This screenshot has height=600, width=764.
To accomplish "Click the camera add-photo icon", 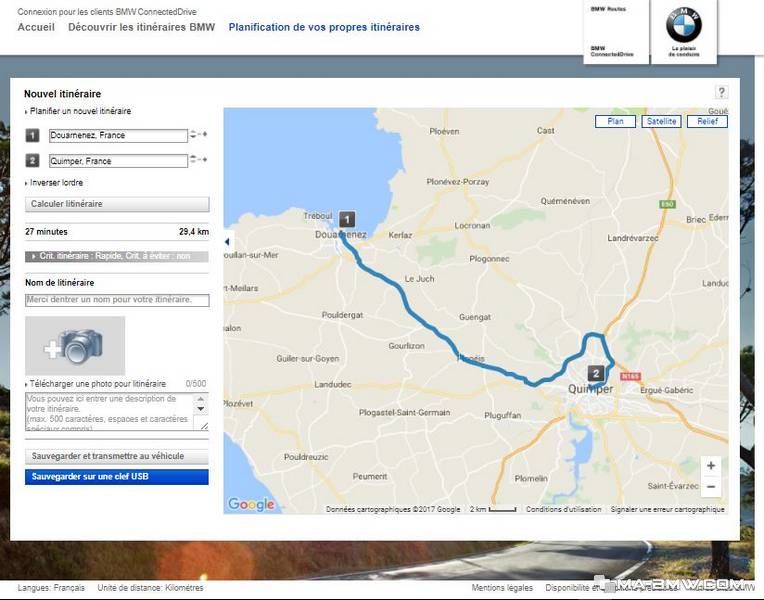I will point(75,346).
